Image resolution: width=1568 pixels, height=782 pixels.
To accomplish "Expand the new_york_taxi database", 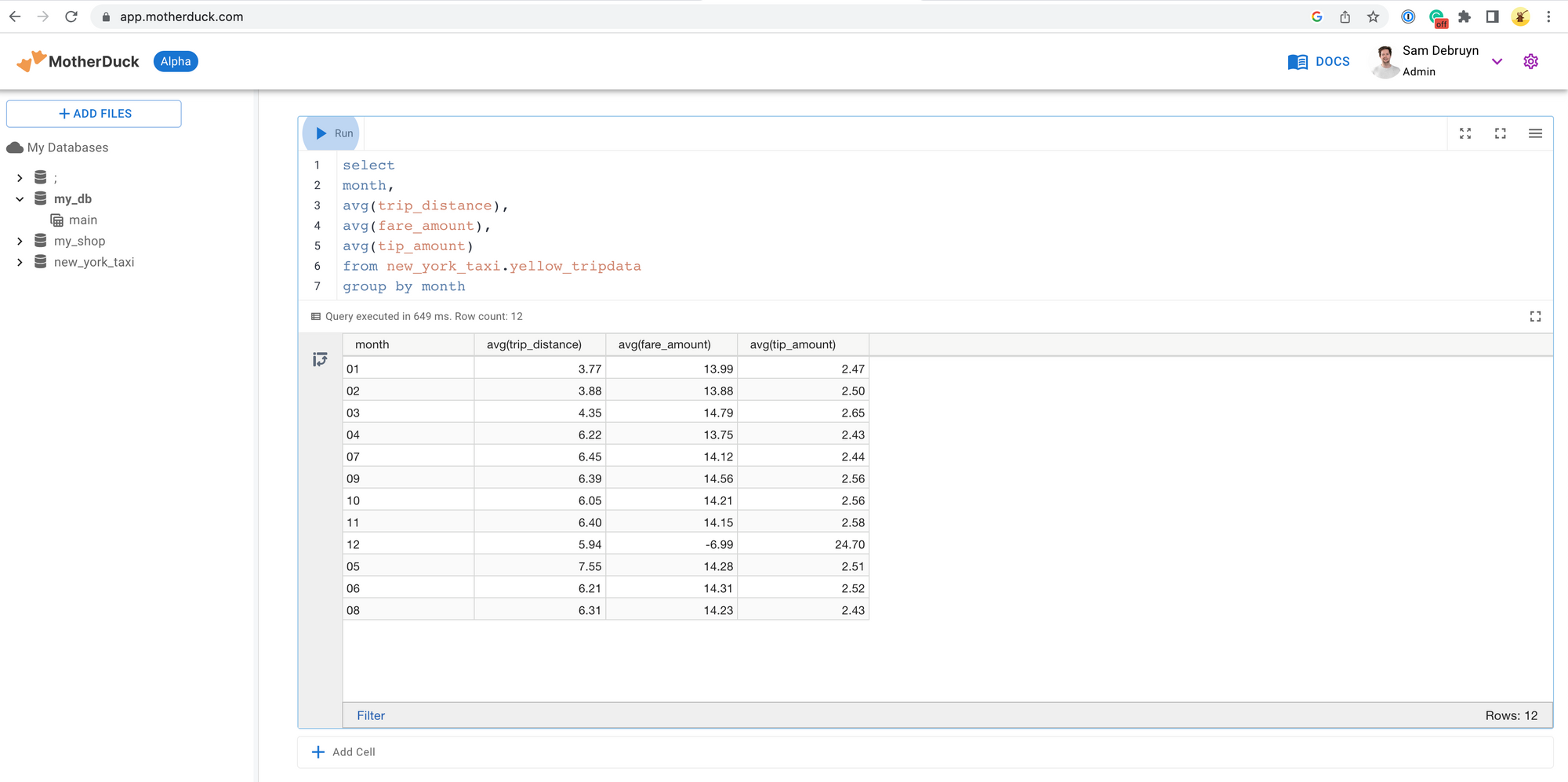I will [x=20, y=262].
